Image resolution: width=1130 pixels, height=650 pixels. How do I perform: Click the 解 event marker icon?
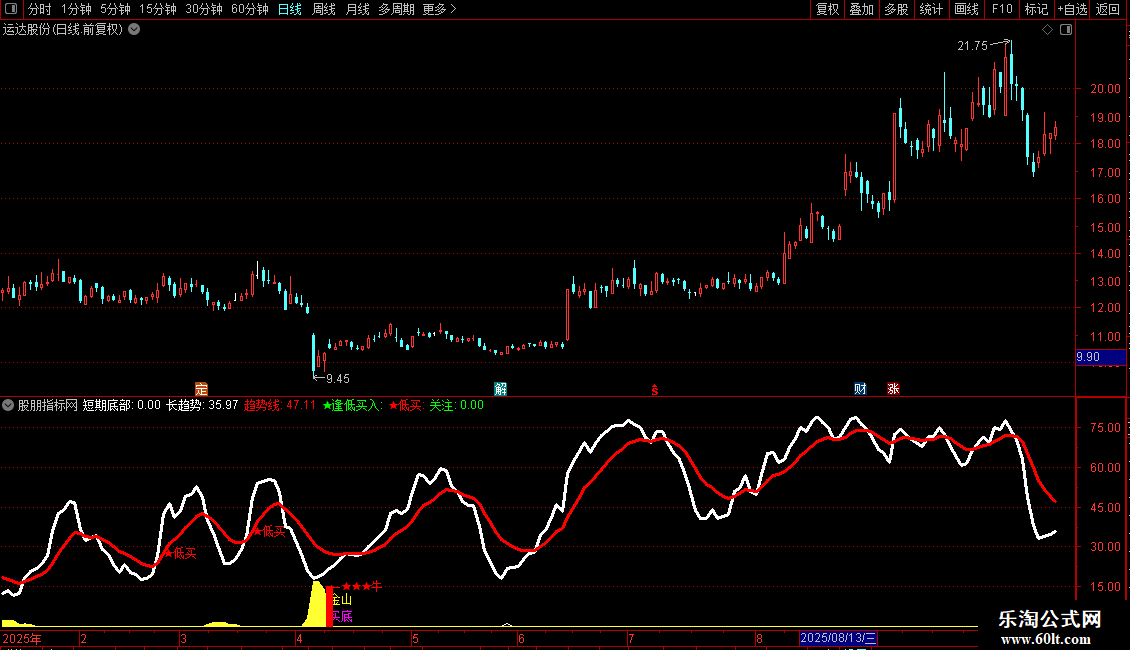click(x=500, y=389)
